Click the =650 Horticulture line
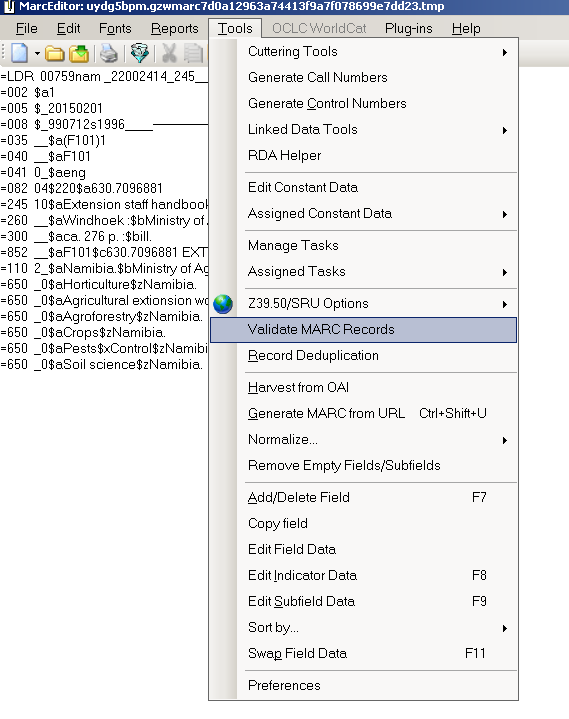This screenshot has width=569, height=719. [x=99, y=285]
